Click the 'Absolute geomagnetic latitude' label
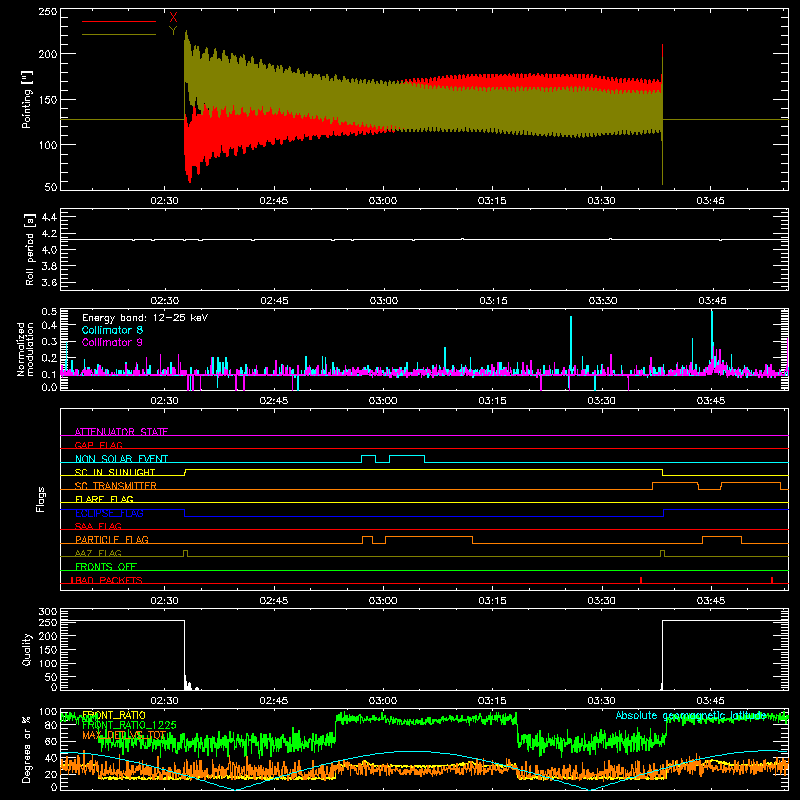 691,715
